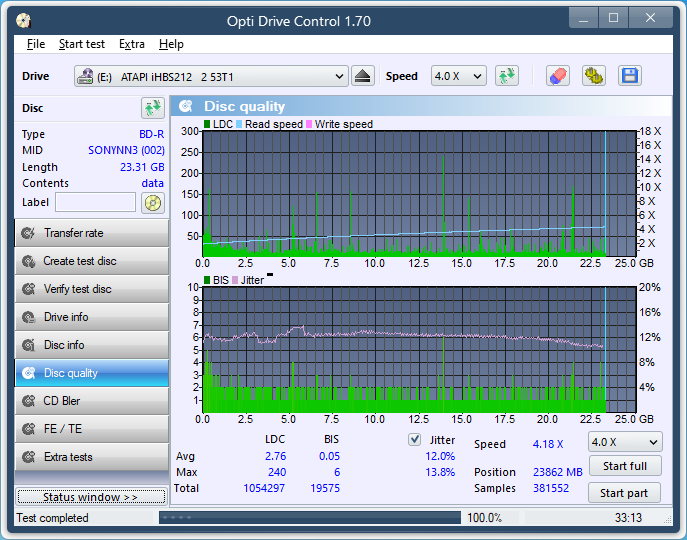Click the Status window button
Viewport: 687px width, 540px height.
(91, 497)
